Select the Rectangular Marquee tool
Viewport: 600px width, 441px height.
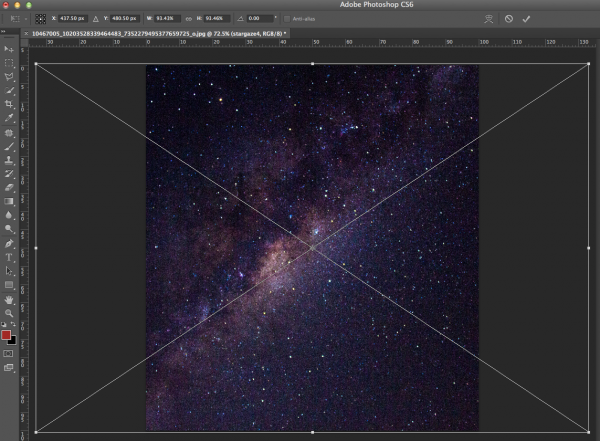pos(9,62)
